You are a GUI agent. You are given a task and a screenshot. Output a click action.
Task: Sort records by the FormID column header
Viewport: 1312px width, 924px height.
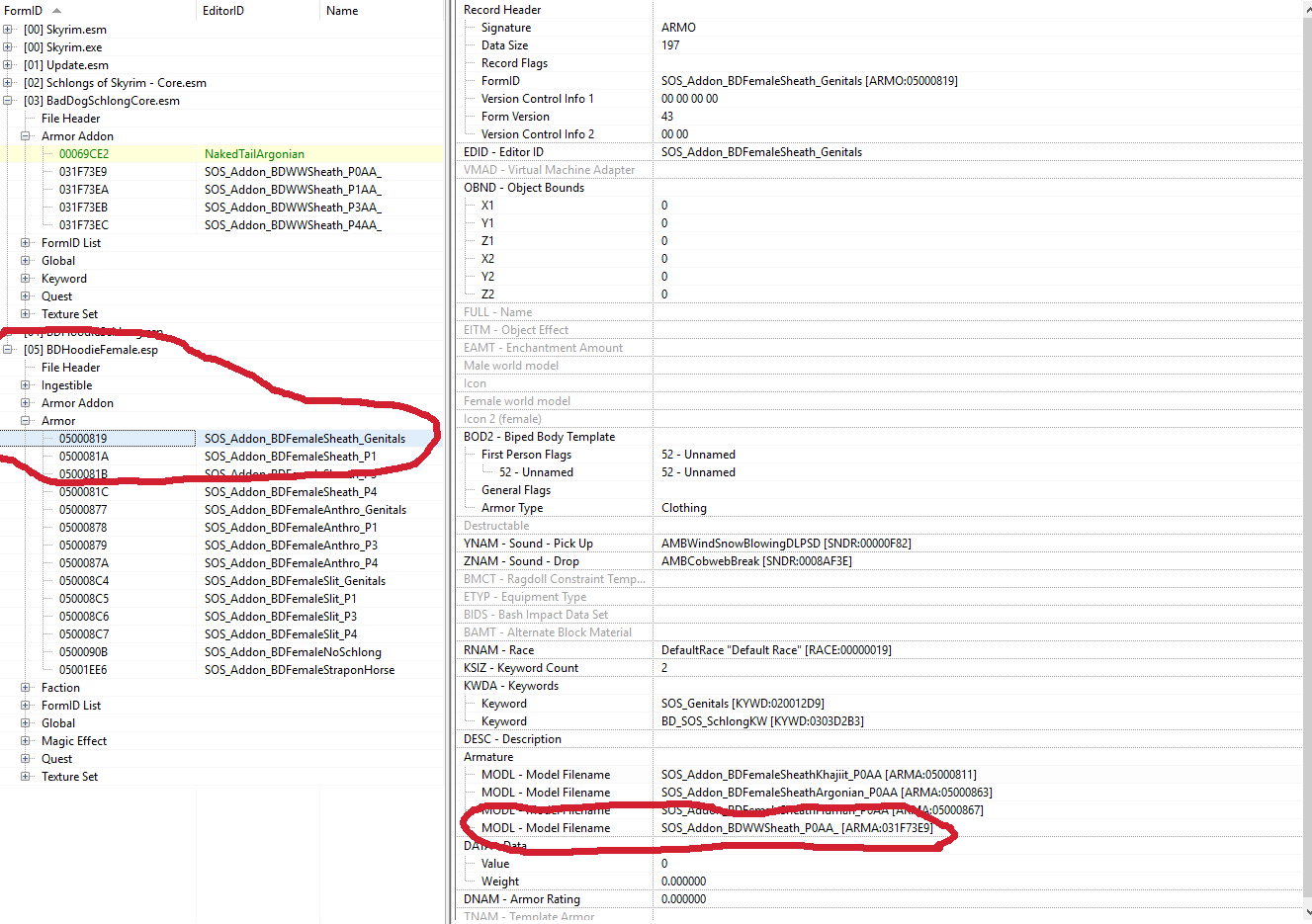click(x=99, y=10)
